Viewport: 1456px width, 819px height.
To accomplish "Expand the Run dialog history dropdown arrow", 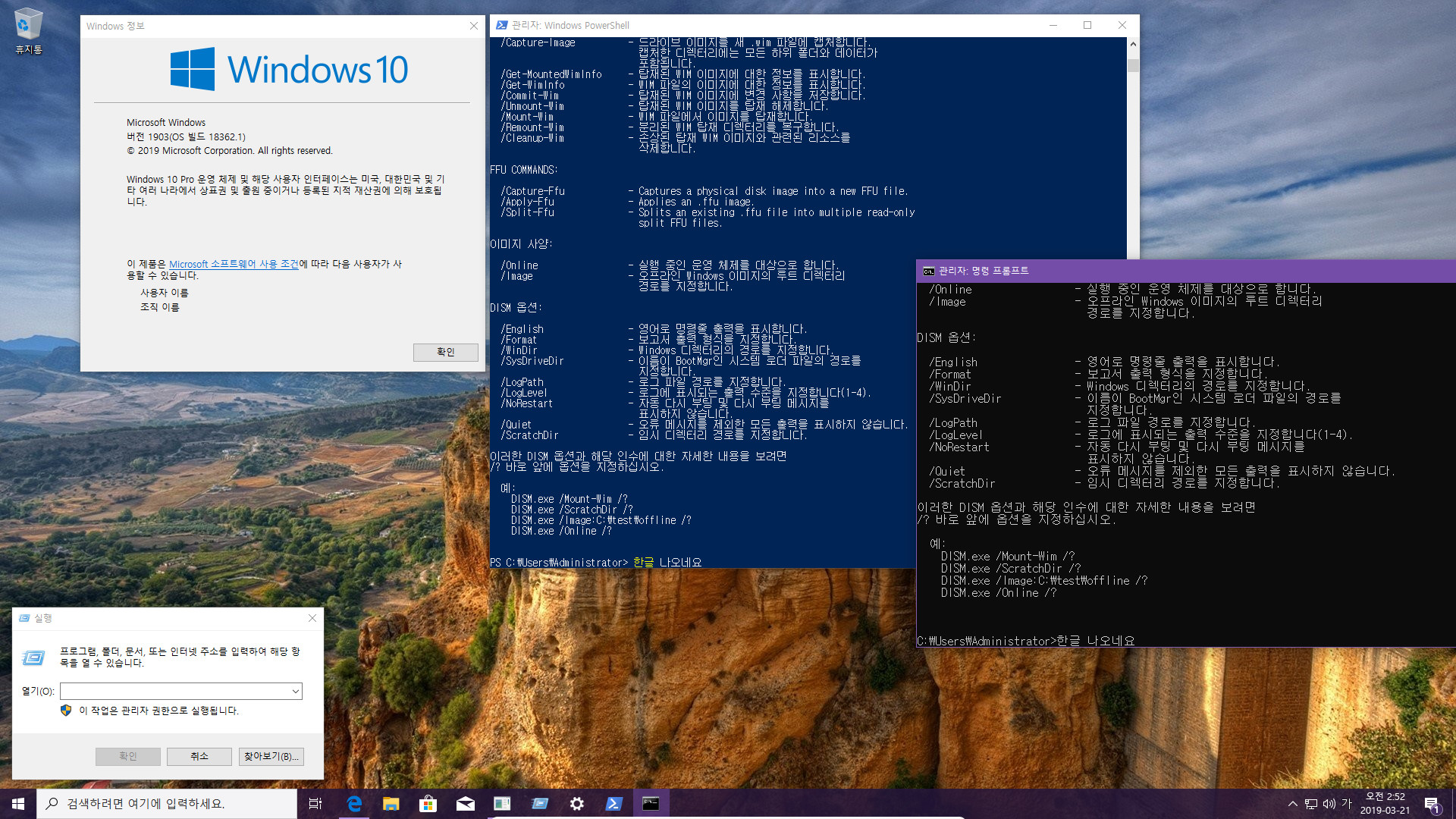I will point(296,691).
